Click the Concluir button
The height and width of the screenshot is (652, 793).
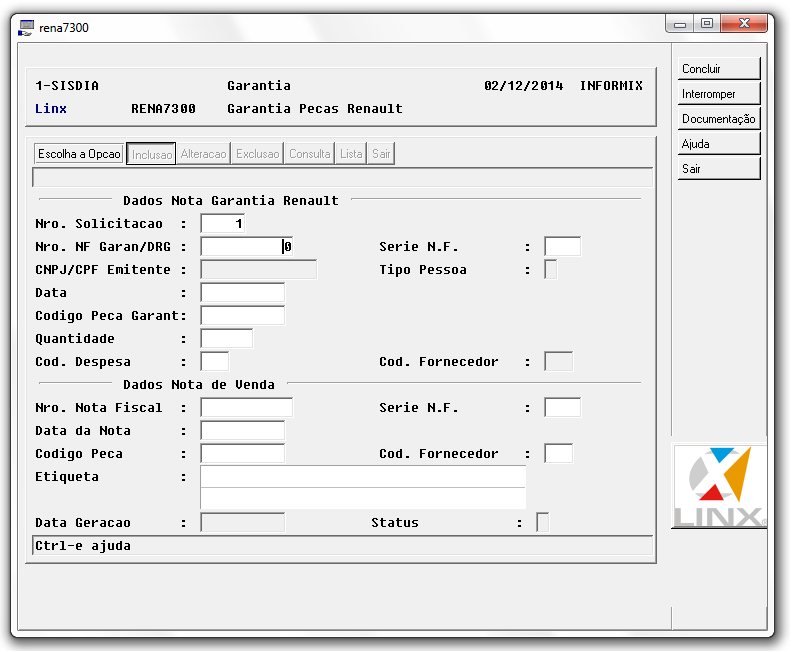(x=719, y=69)
